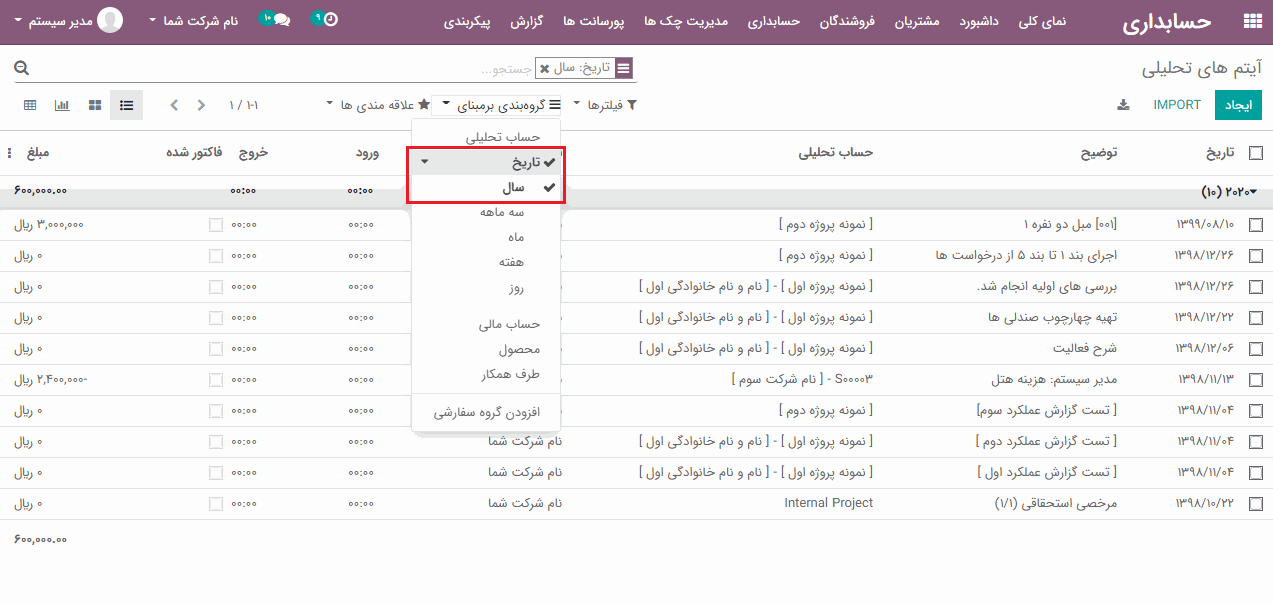This screenshot has width=1273, height=604.
Task: Collapse the ۲۰۲۰ (۱۰) group row
Action: [x=1229, y=190]
